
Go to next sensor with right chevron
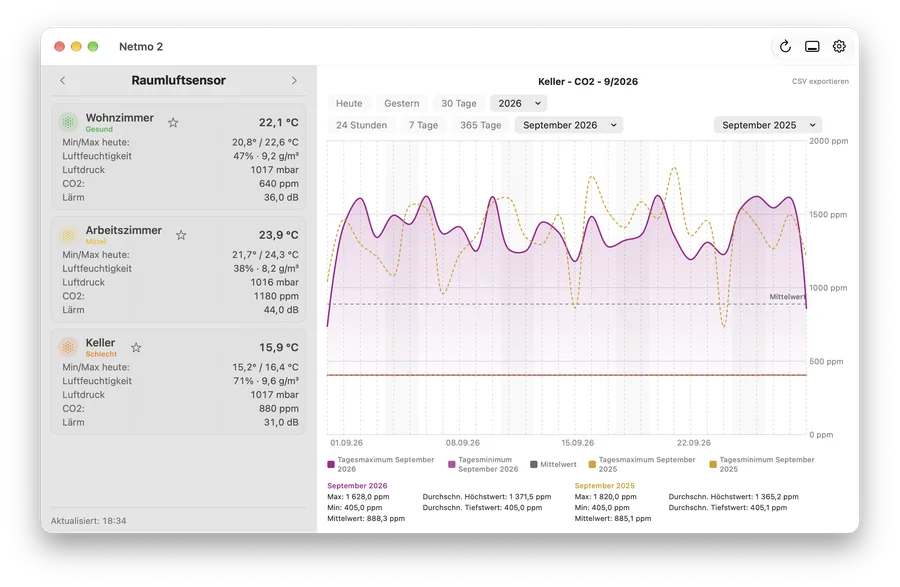point(294,80)
